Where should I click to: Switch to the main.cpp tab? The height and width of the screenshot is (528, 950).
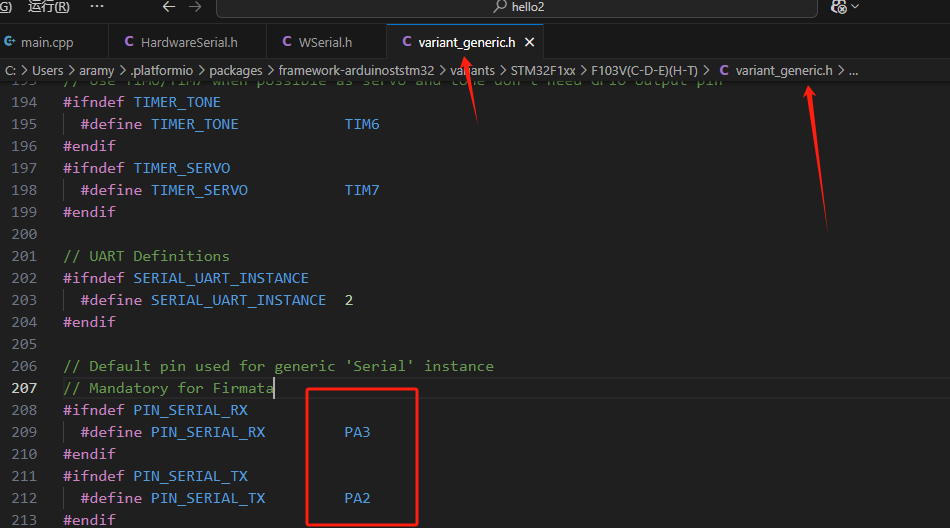pyautogui.click(x=47, y=42)
